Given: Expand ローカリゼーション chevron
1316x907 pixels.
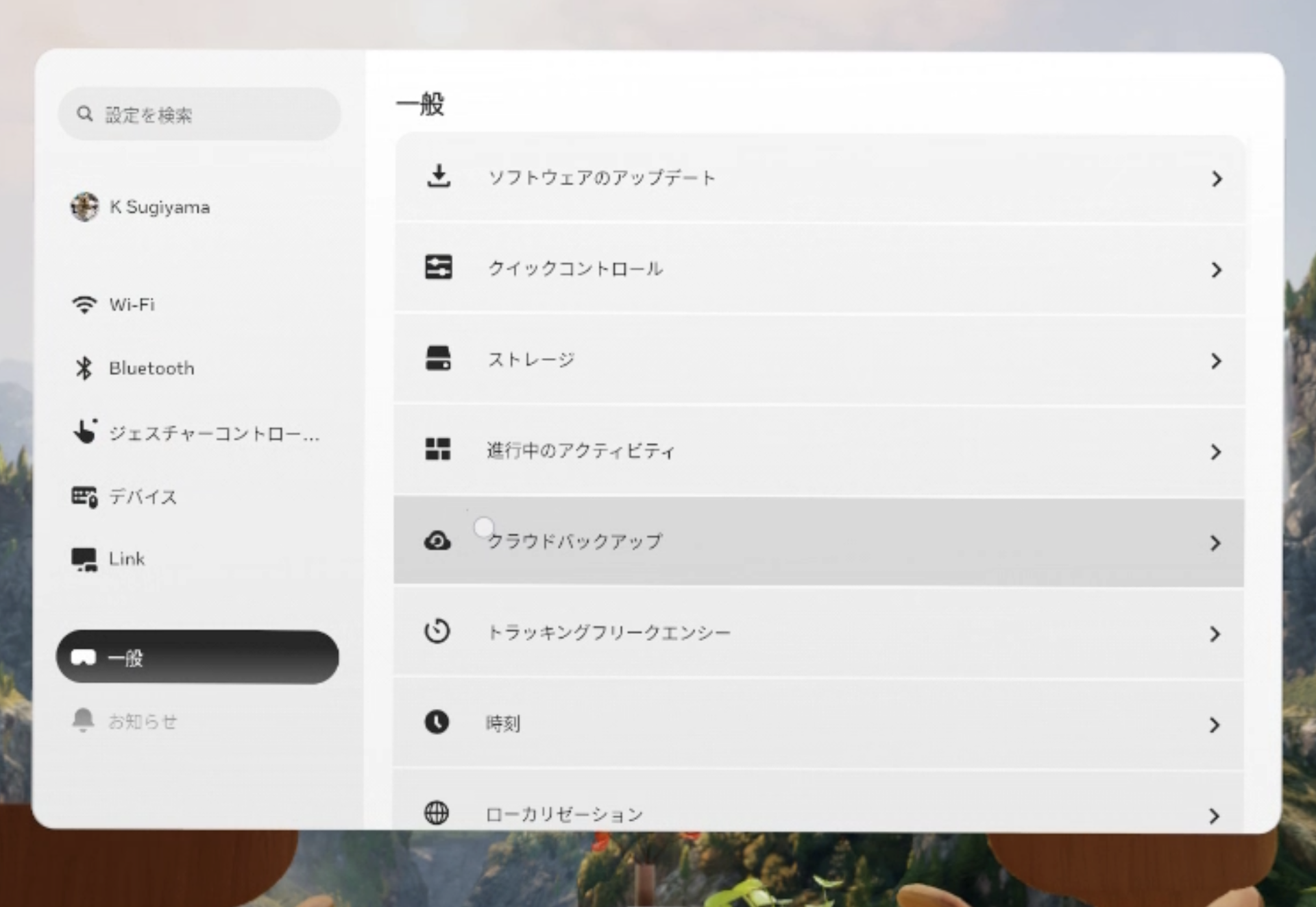Looking at the screenshot, I should pos(1215,816).
